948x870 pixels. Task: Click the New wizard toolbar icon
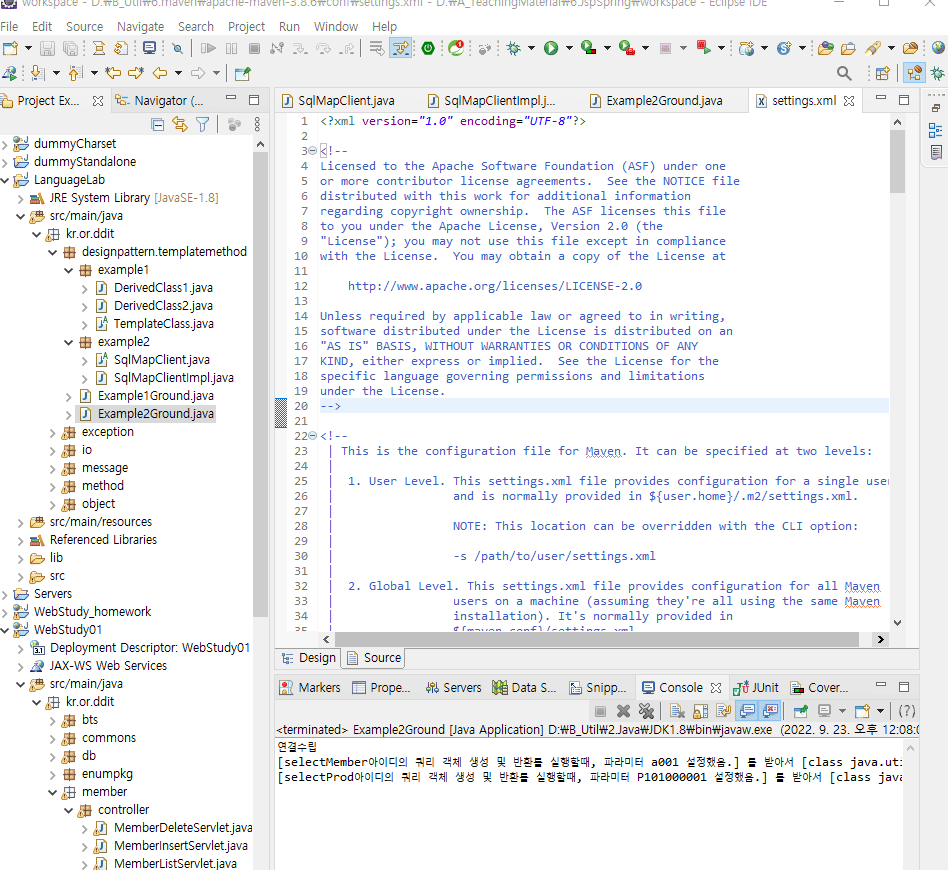point(10,48)
